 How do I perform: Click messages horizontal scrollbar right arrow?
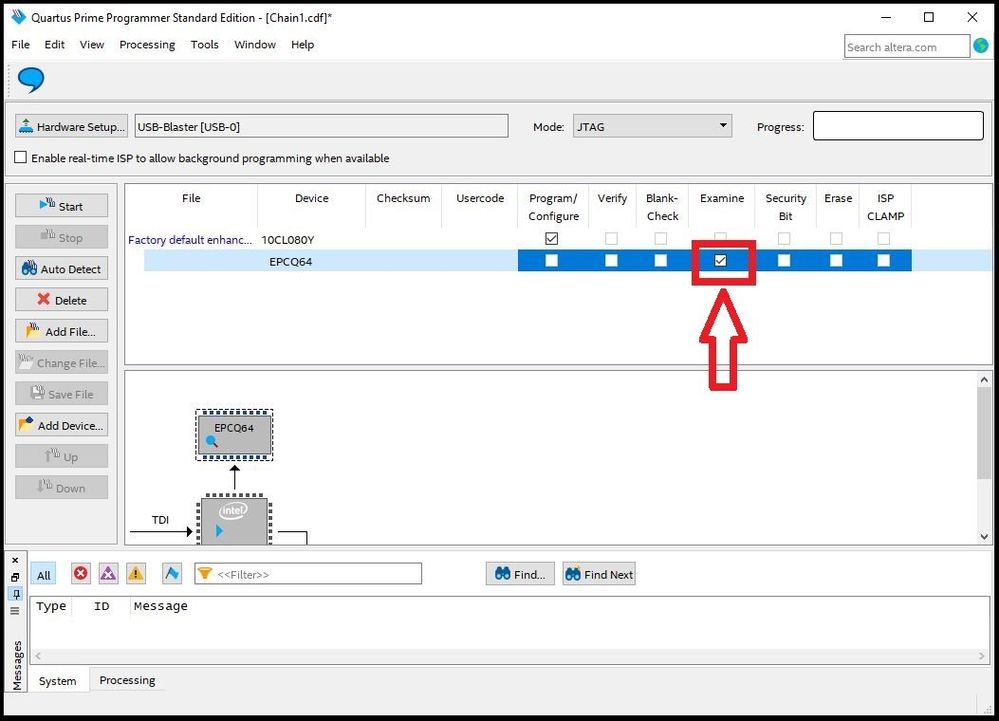click(x=982, y=655)
